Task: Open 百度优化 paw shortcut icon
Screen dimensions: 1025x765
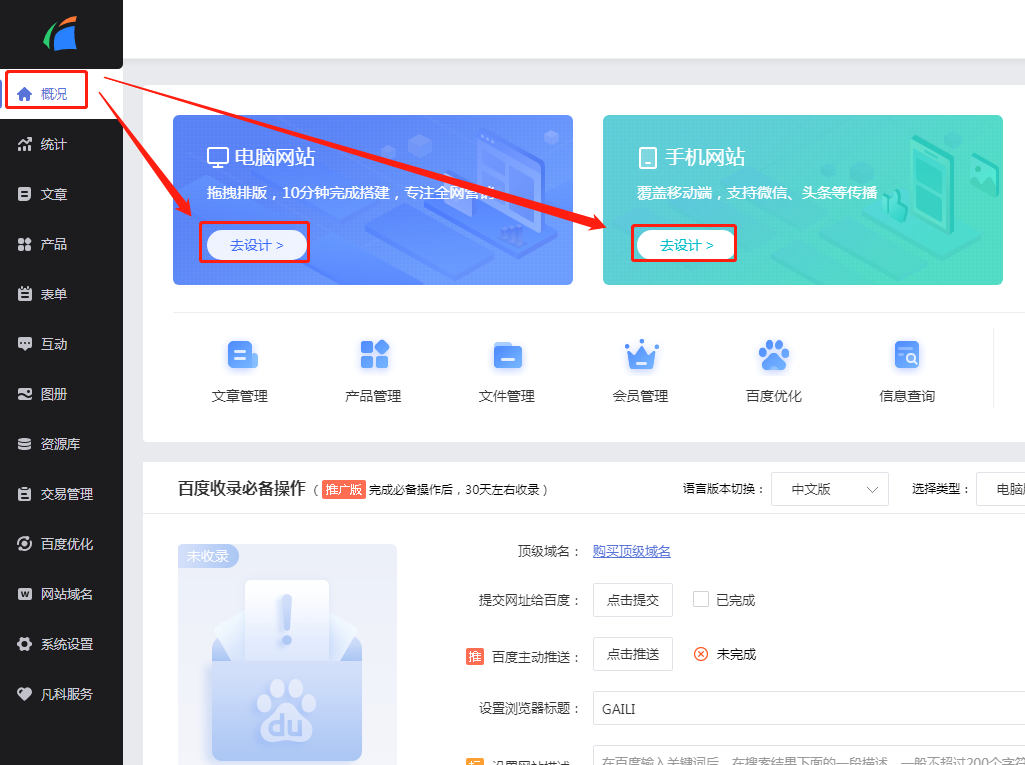Action: (x=774, y=355)
